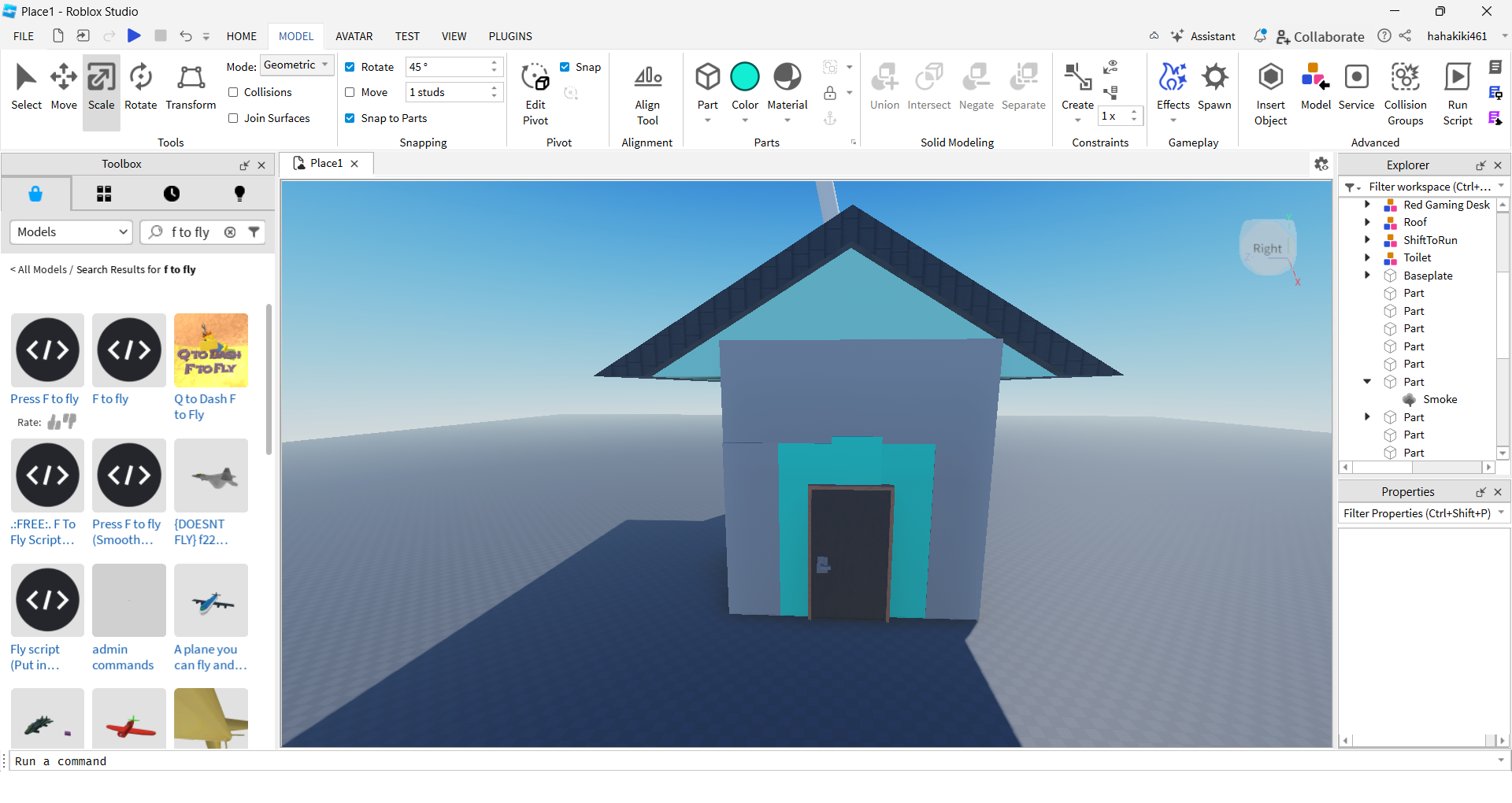Screen dimensions: 1512x803
Task: Increase the 1 studs move stepper
Action: [494, 88]
